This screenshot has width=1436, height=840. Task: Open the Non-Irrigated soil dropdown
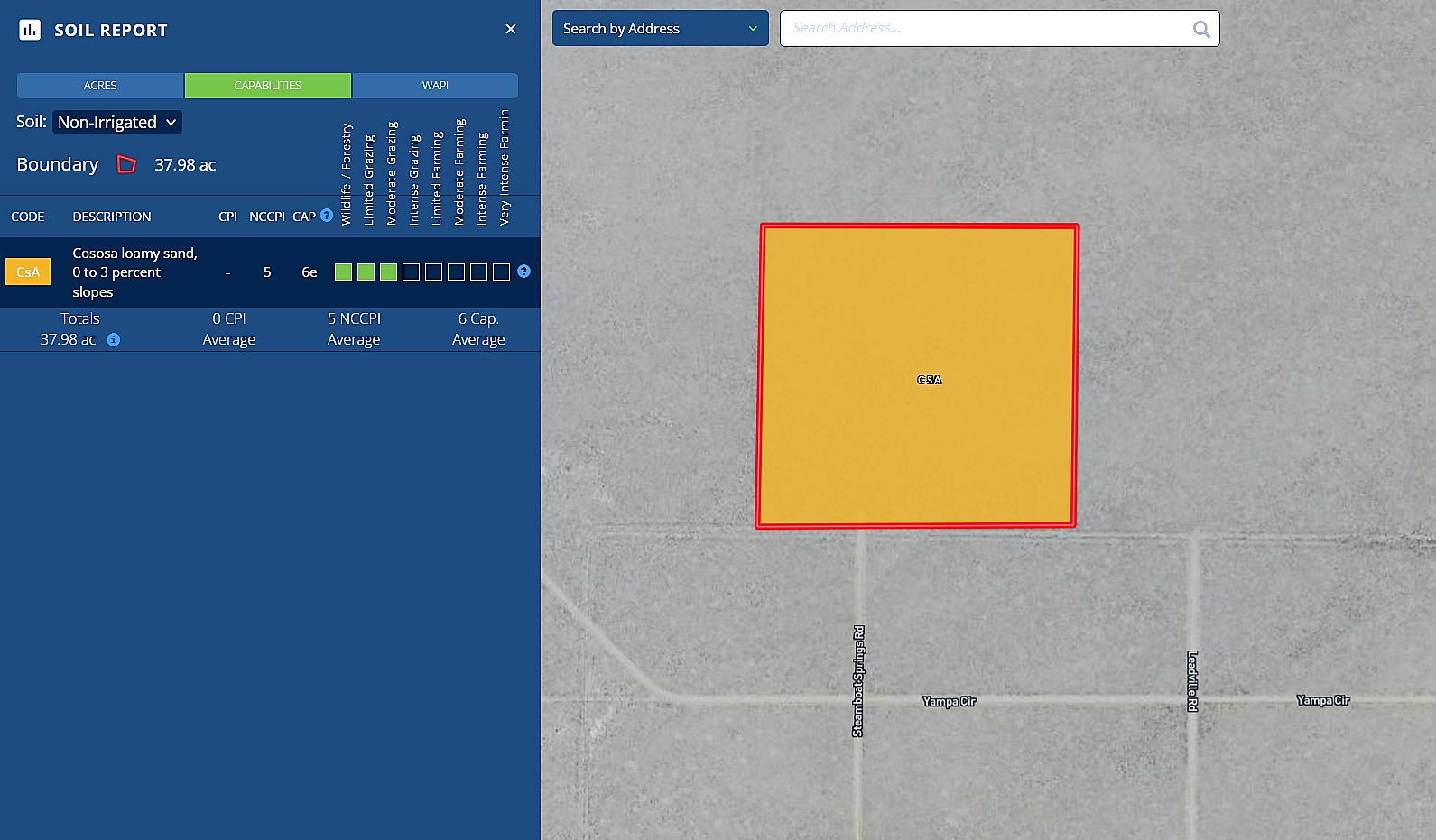[117, 122]
